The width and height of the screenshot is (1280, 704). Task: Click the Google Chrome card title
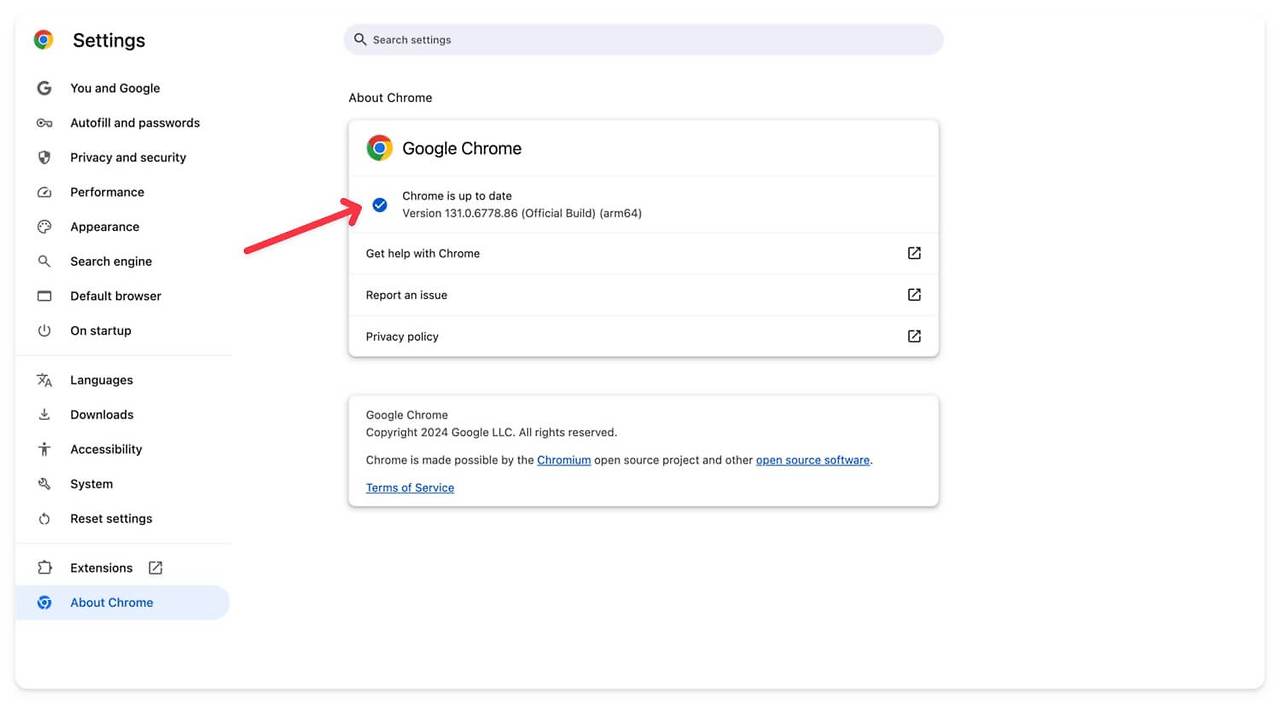tap(462, 148)
